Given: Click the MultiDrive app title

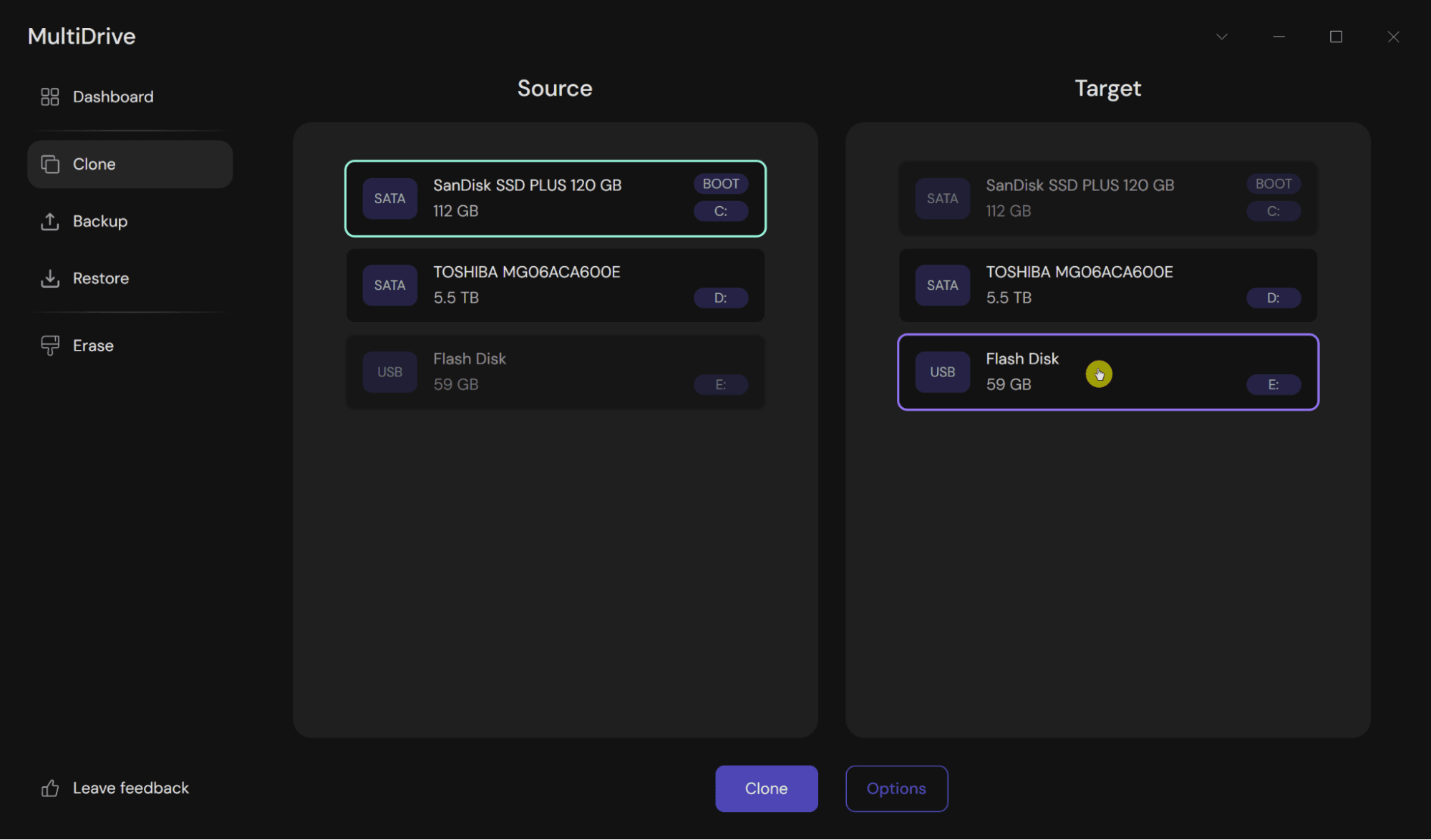Looking at the screenshot, I should (82, 36).
